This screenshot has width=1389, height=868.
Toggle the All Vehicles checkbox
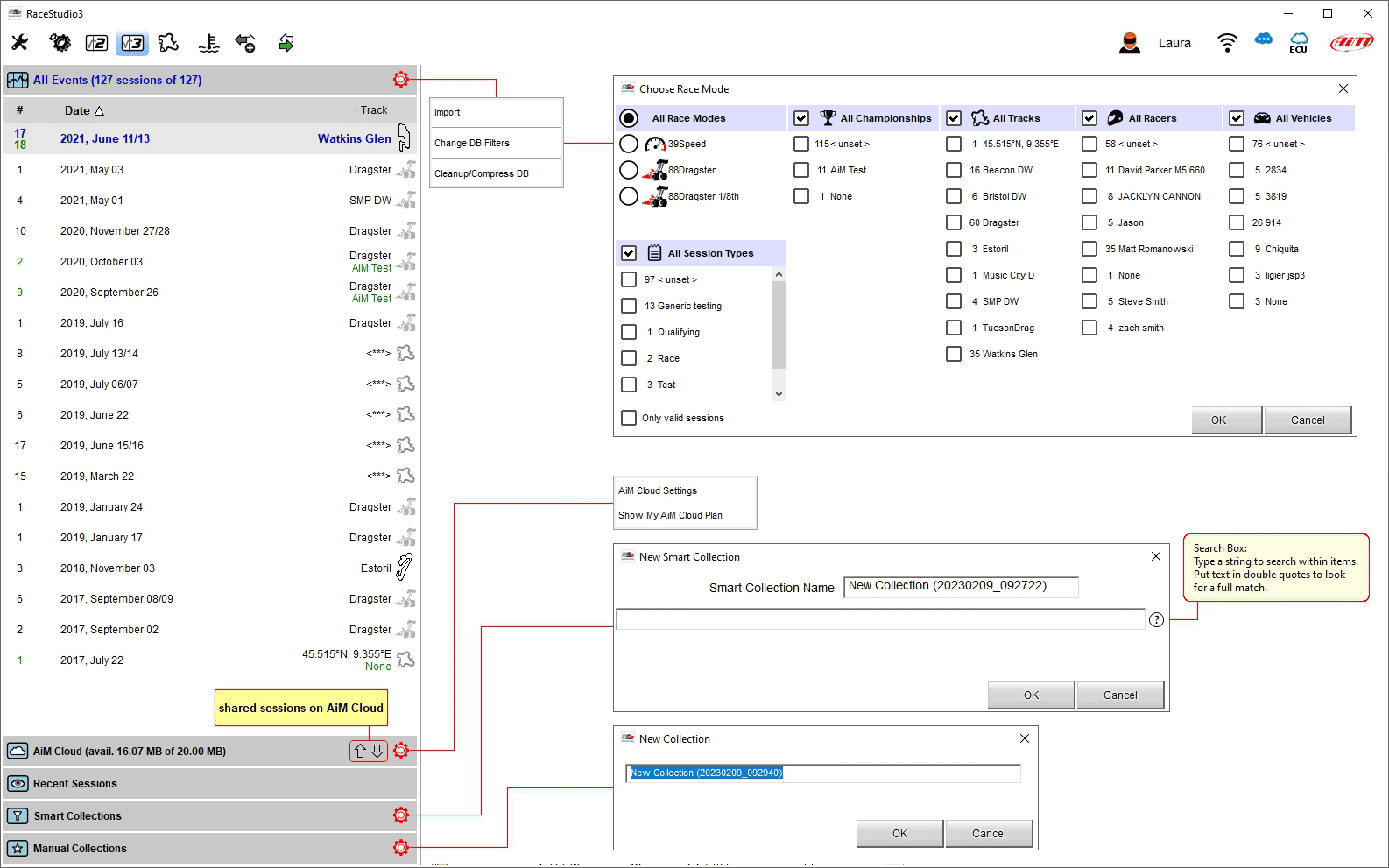click(x=1237, y=118)
